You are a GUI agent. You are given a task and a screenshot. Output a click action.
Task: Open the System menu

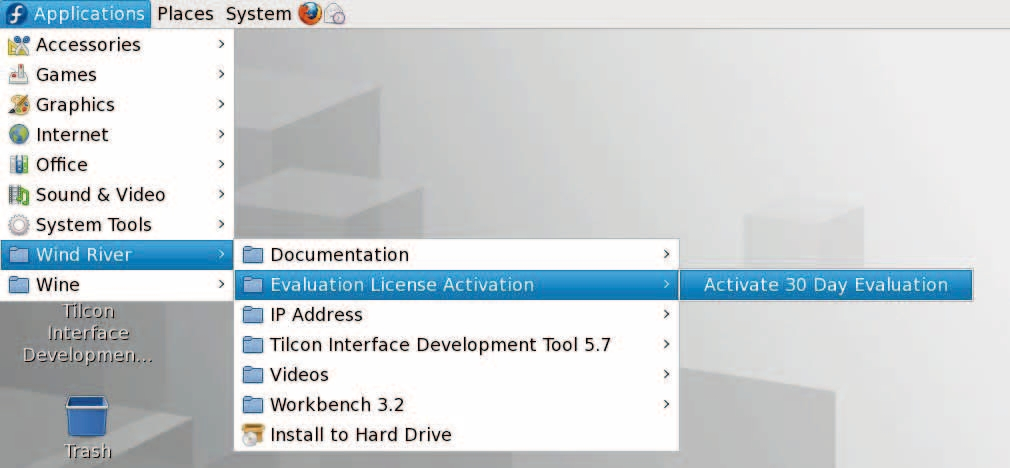pyautogui.click(x=258, y=14)
